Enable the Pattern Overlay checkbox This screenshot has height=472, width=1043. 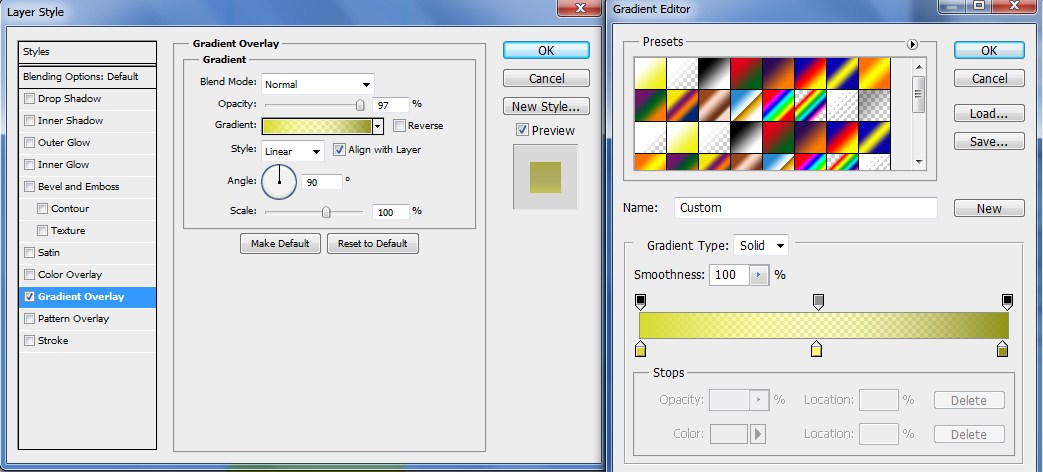29,318
